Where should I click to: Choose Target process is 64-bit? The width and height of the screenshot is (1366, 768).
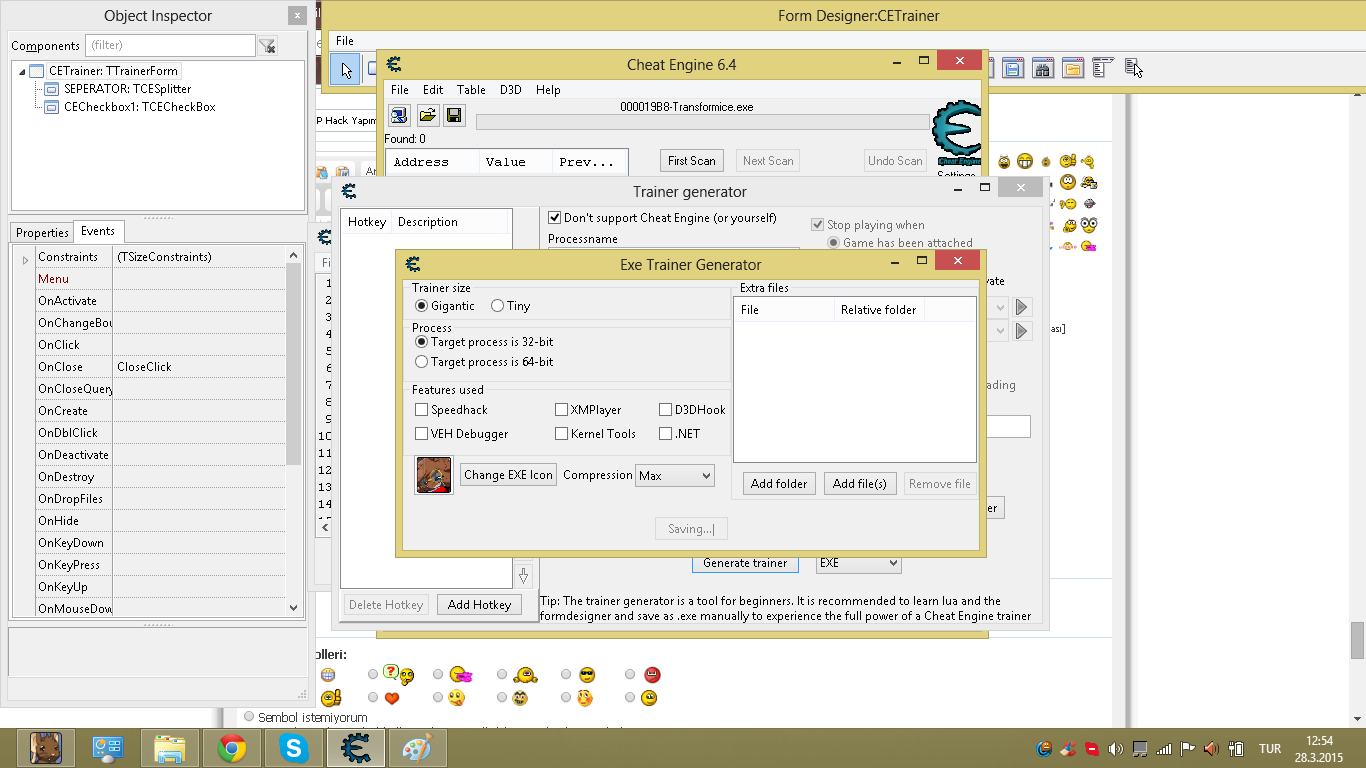422,362
